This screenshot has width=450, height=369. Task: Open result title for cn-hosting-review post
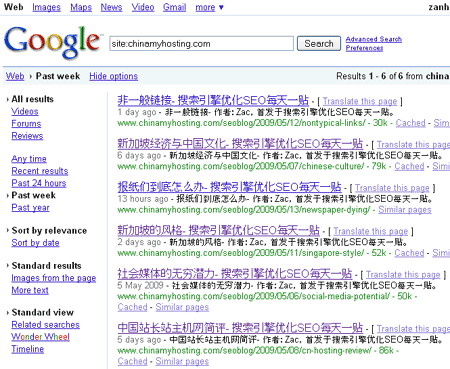(240, 327)
